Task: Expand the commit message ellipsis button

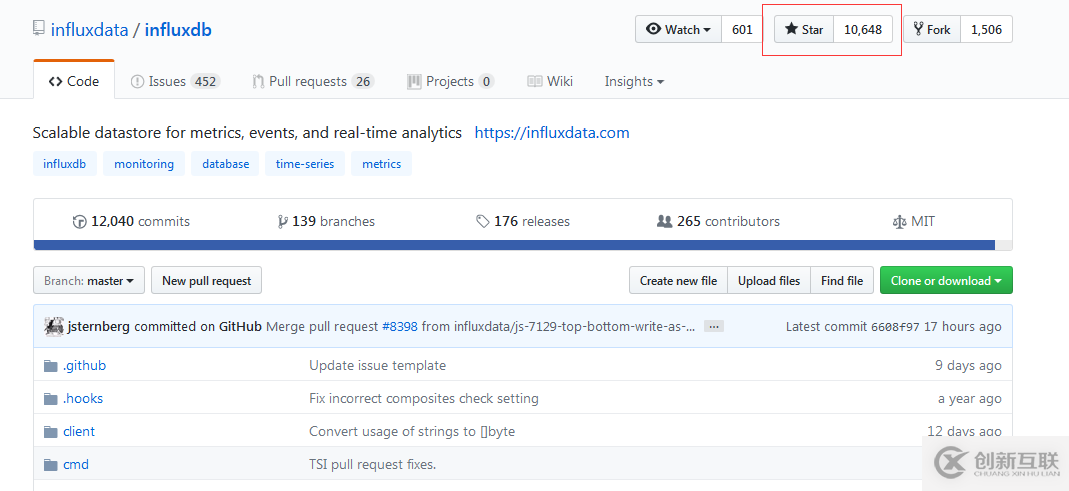Action: tap(713, 327)
